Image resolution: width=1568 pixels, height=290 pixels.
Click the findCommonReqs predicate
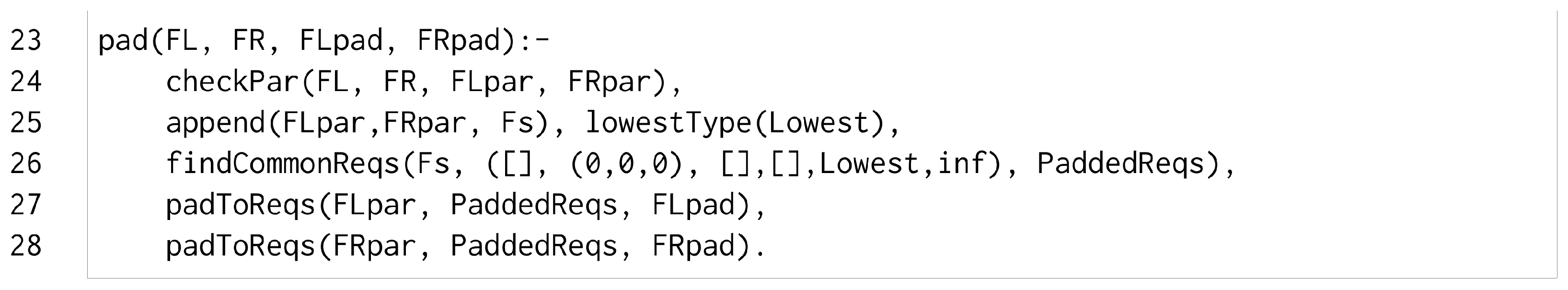coord(282,164)
